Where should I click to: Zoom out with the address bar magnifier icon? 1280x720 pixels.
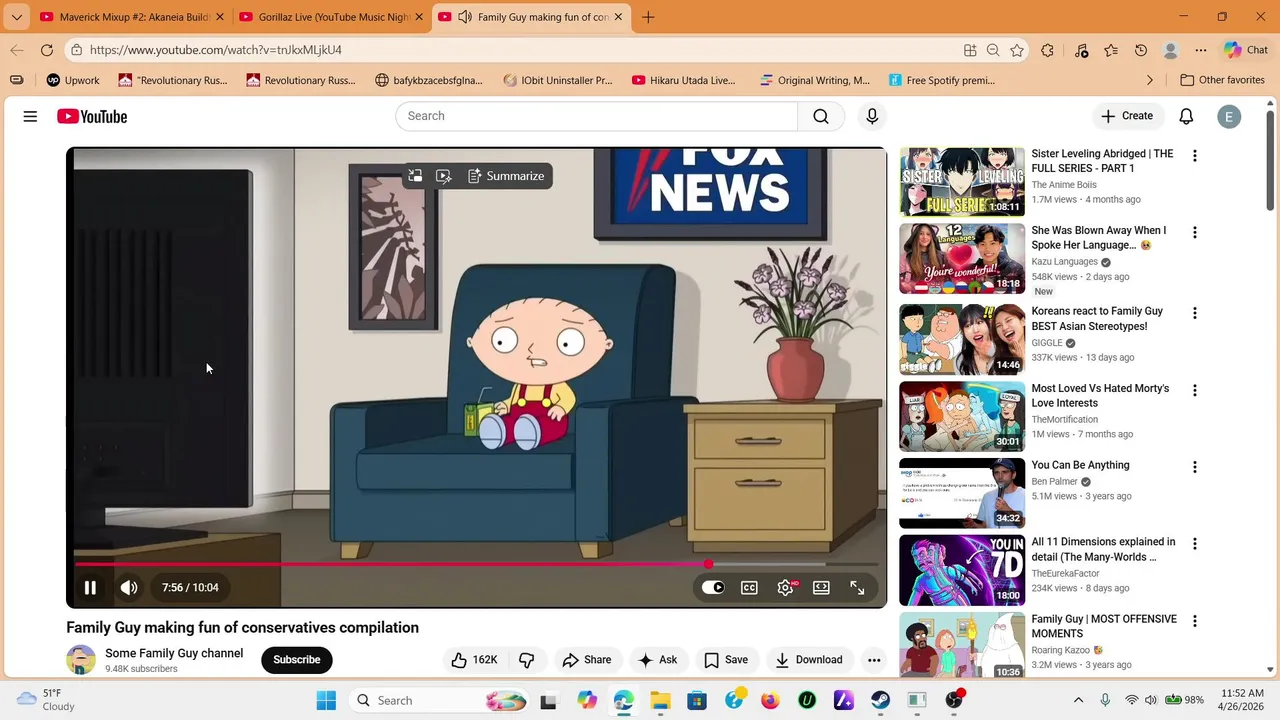click(993, 50)
